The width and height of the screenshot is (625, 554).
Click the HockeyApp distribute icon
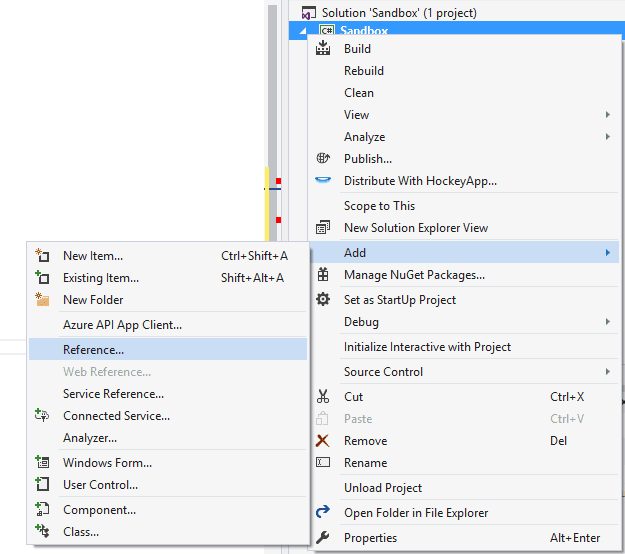tap(323, 181)
